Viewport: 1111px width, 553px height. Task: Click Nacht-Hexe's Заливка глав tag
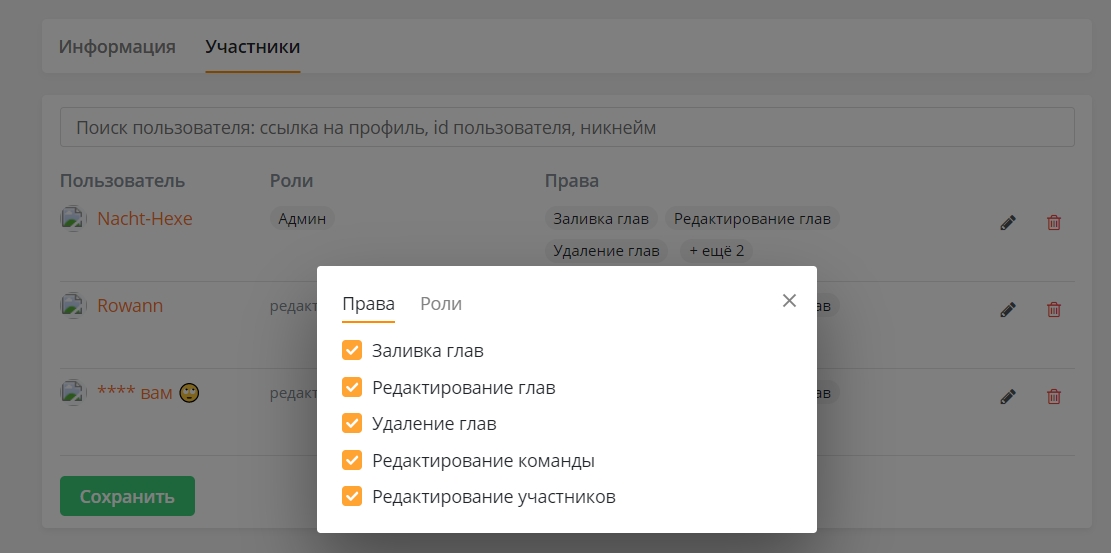click(602, 219)
